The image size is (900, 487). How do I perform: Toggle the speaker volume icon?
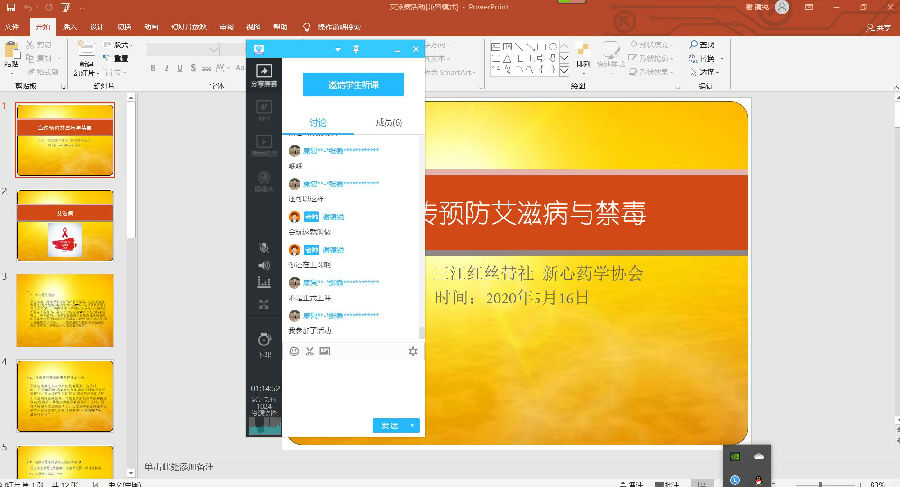[x=264, y=265]
